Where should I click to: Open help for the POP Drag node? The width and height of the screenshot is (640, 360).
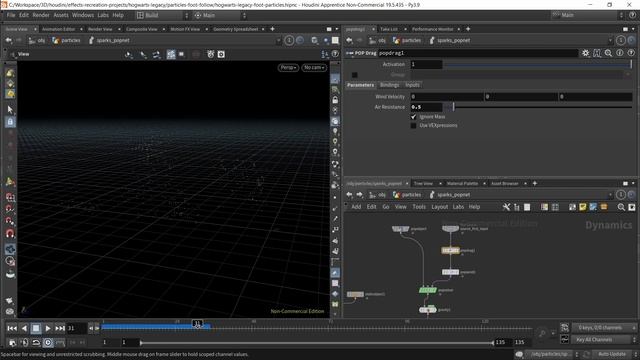631,53
